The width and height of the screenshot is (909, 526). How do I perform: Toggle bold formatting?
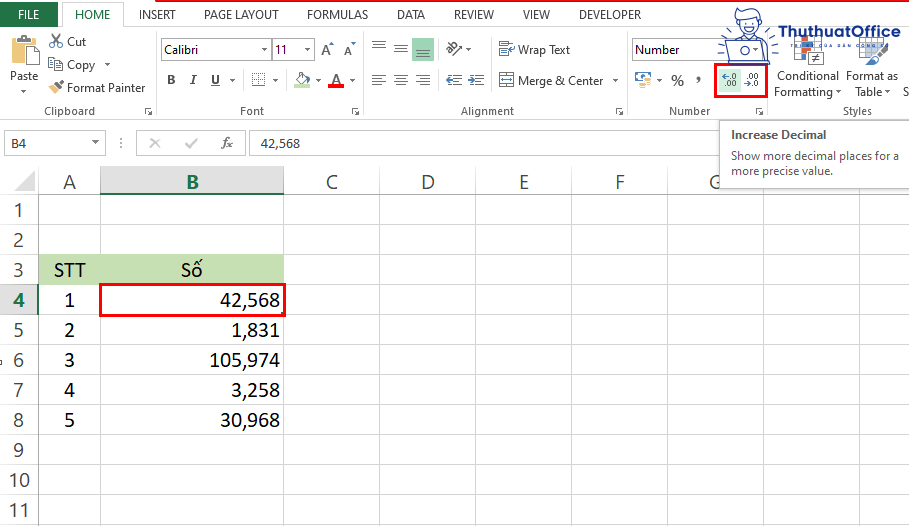click(171, 80)
